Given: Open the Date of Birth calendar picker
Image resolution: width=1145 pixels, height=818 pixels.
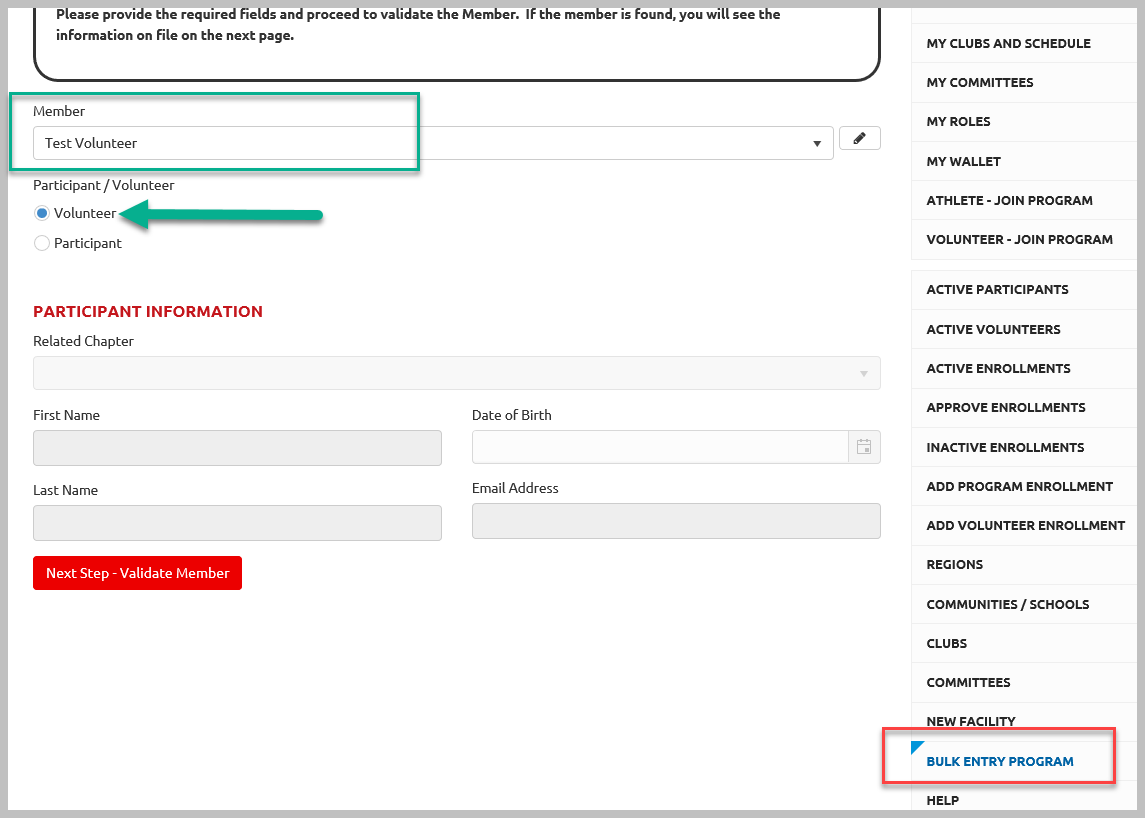Looking at the screenshot, I should point(864,447).
